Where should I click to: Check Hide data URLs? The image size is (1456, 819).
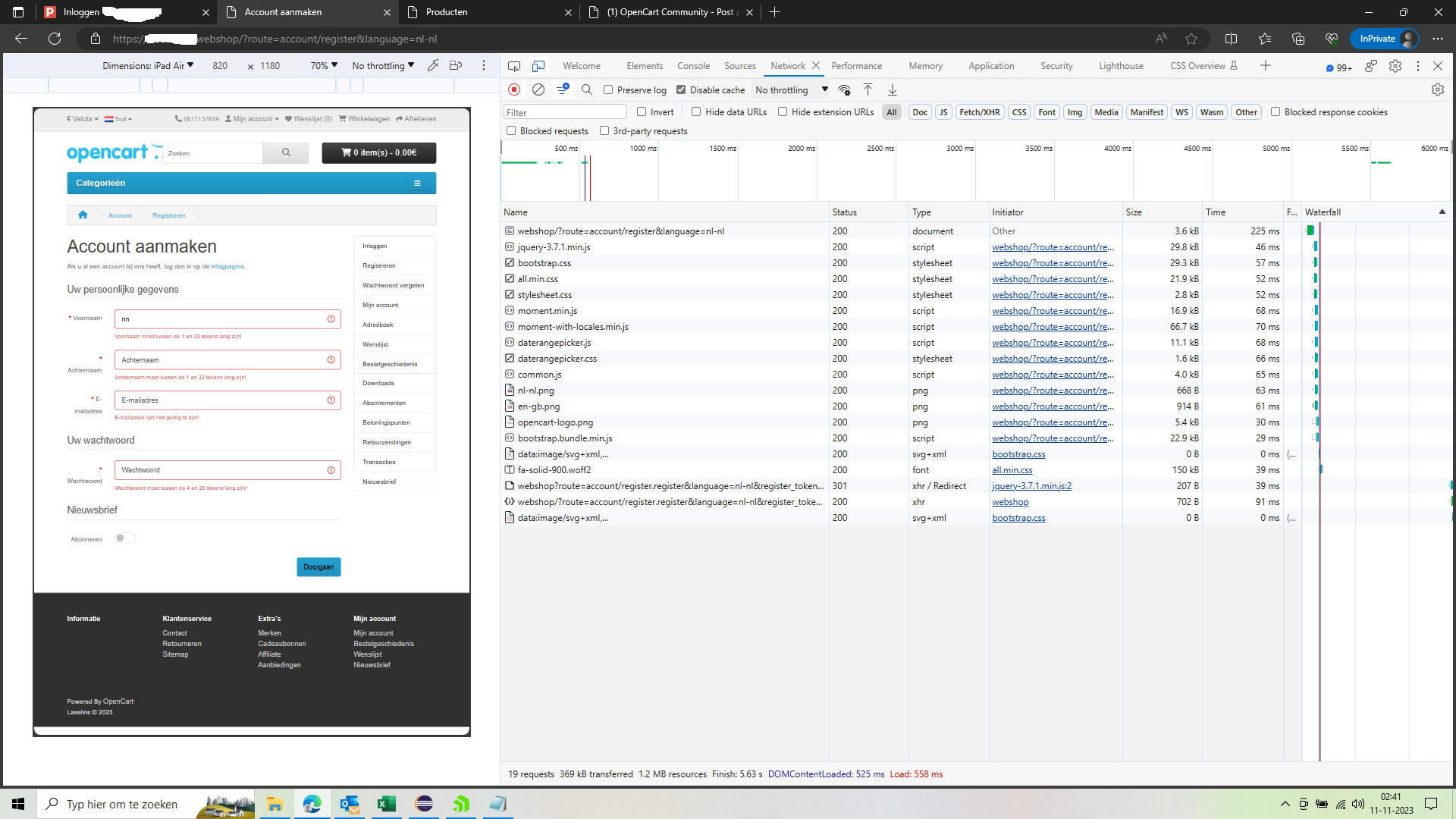tap(696, 111)
